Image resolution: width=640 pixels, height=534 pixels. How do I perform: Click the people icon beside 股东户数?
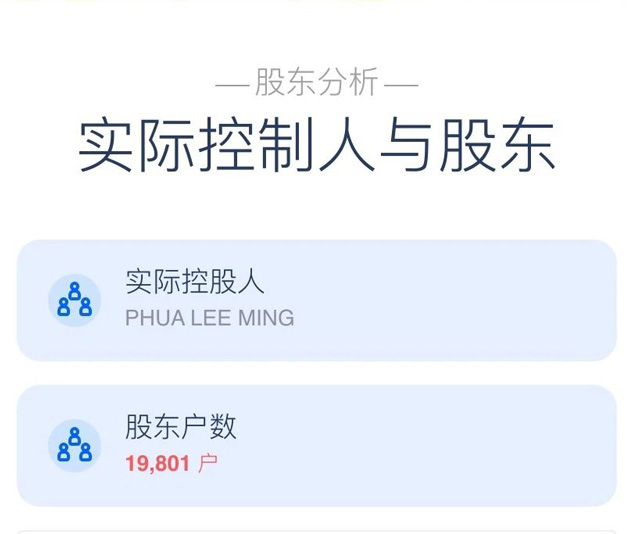pyautogui.click(x=75, y=445)
